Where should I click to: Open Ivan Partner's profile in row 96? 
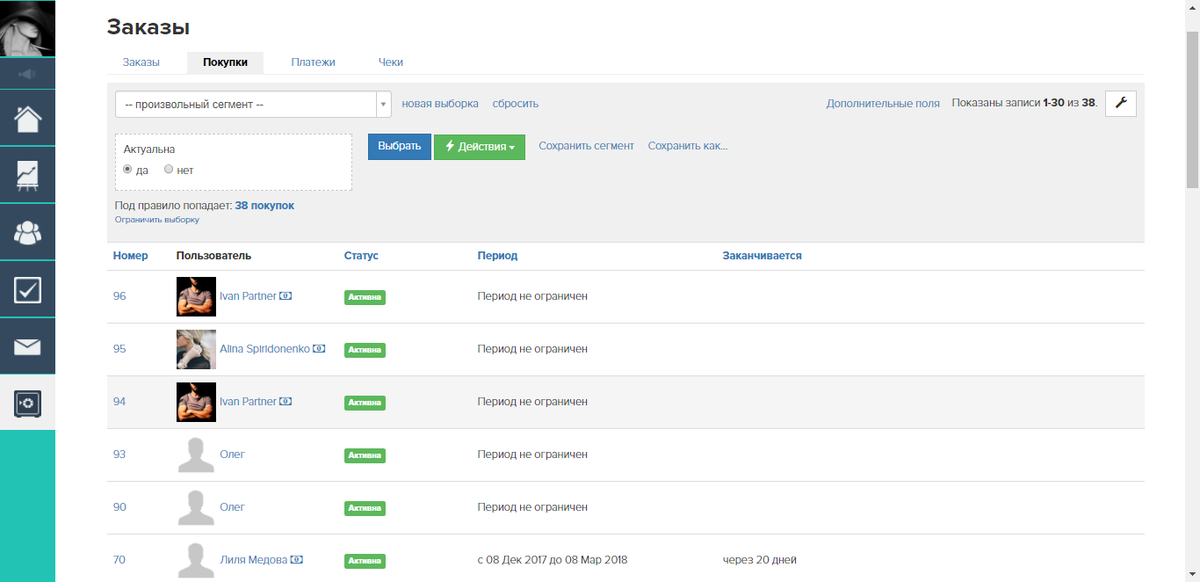click(248, 297)
